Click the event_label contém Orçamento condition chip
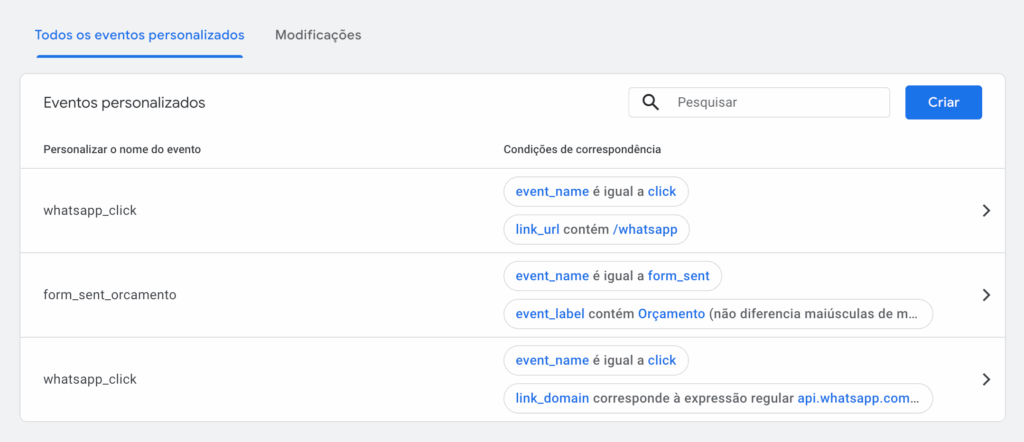 click(717, 314)
